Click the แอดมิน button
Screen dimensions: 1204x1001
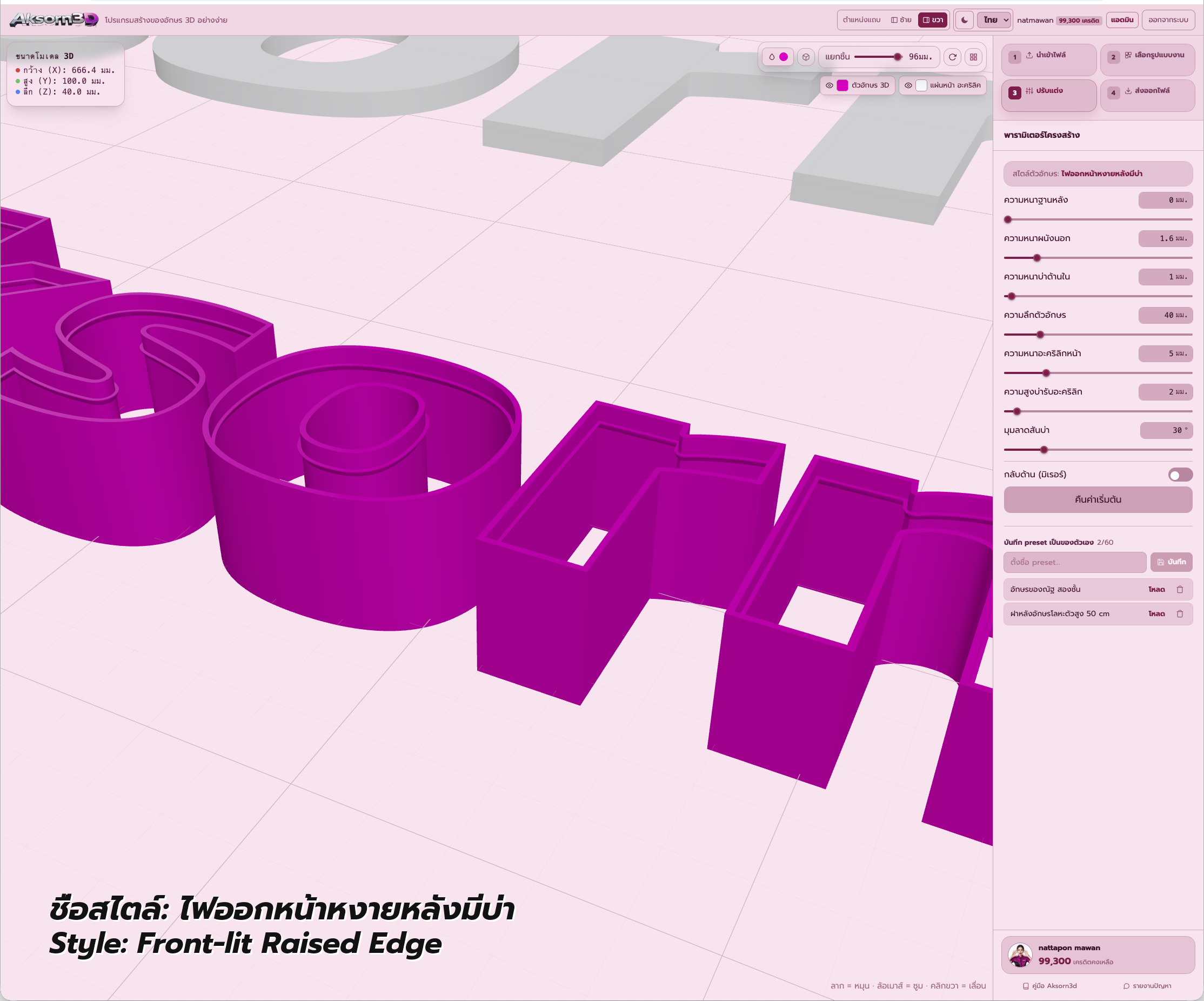tap(1121, 19)
